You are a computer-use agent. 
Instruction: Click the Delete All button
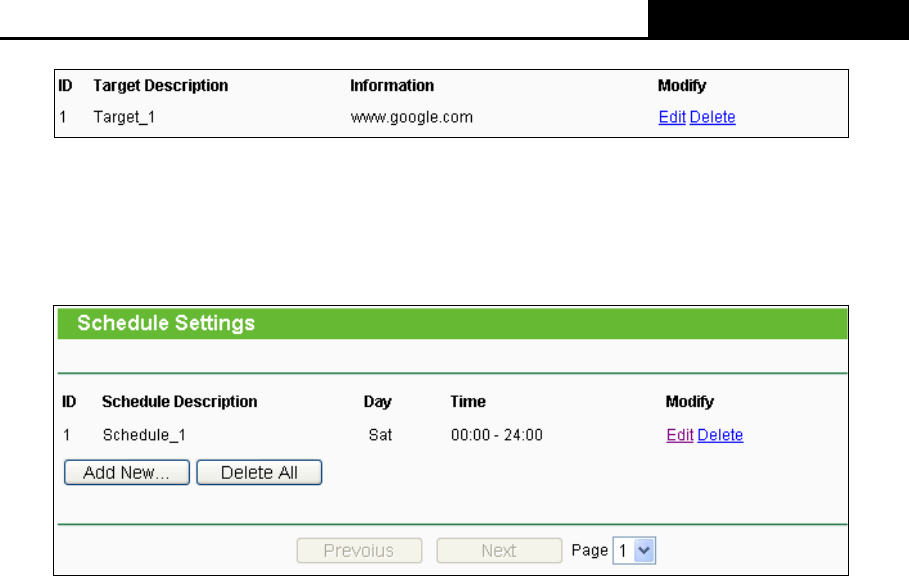click(x=259, y=472)
